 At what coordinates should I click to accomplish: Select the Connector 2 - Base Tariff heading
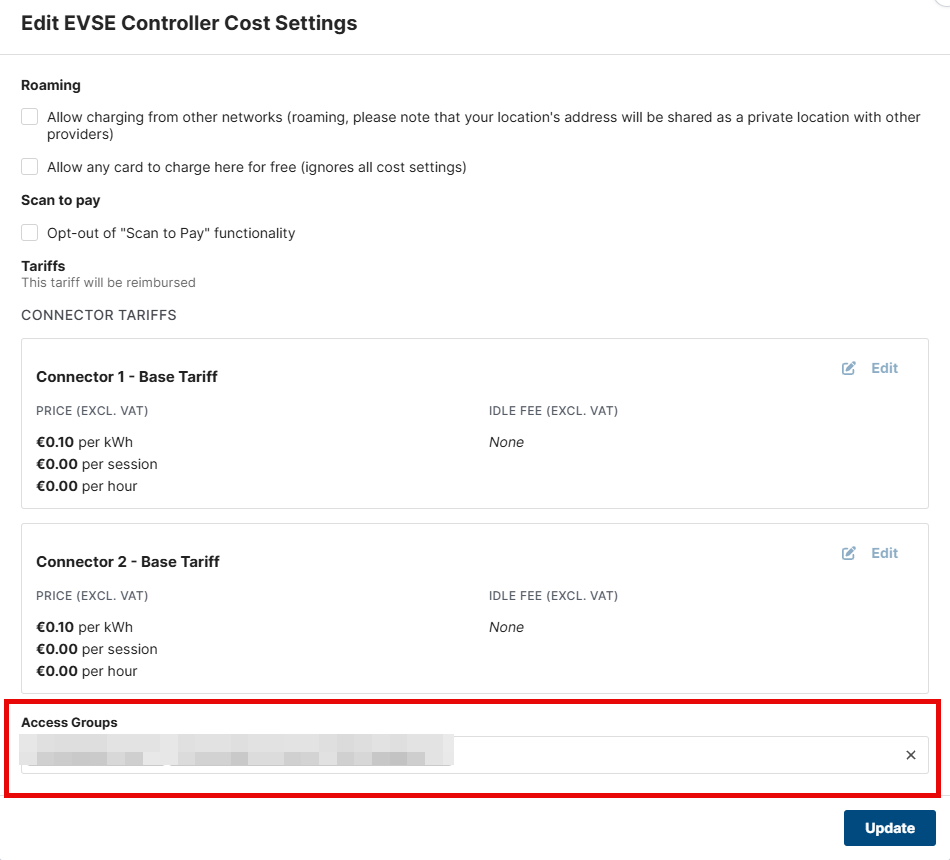pos(128,562)
